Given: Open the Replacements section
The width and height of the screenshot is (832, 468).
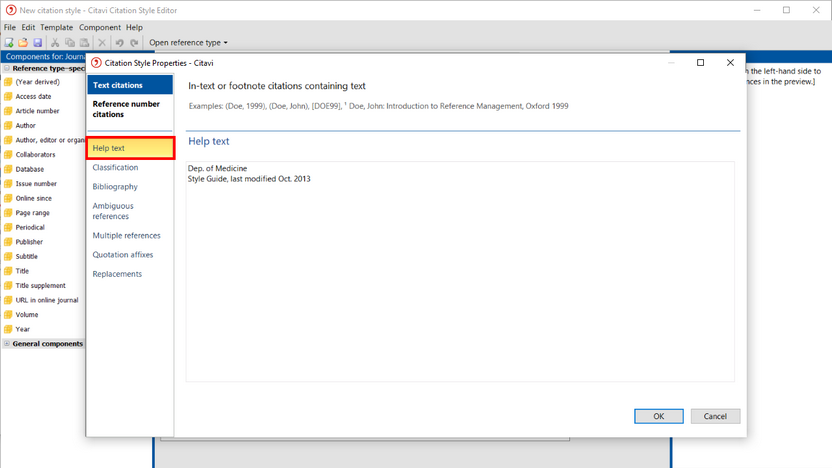Looking at the screenshot, I should 117,274.
